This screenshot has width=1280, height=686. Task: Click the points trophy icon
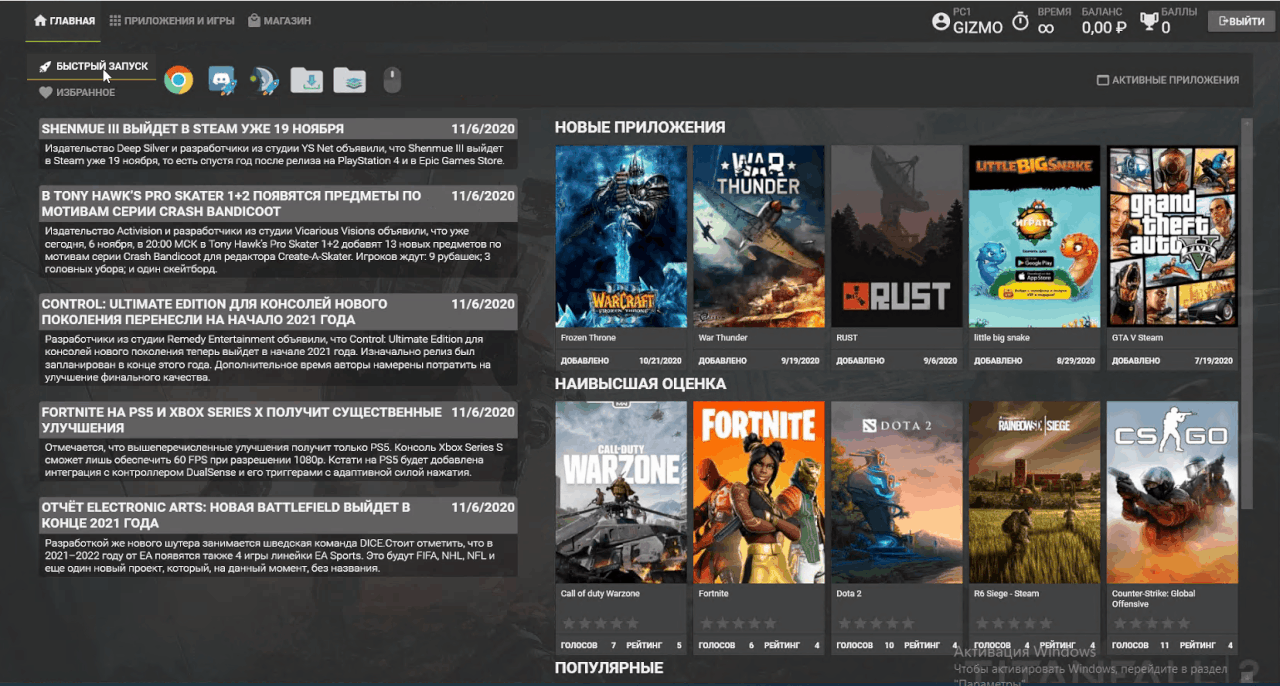click(1149, 21)
